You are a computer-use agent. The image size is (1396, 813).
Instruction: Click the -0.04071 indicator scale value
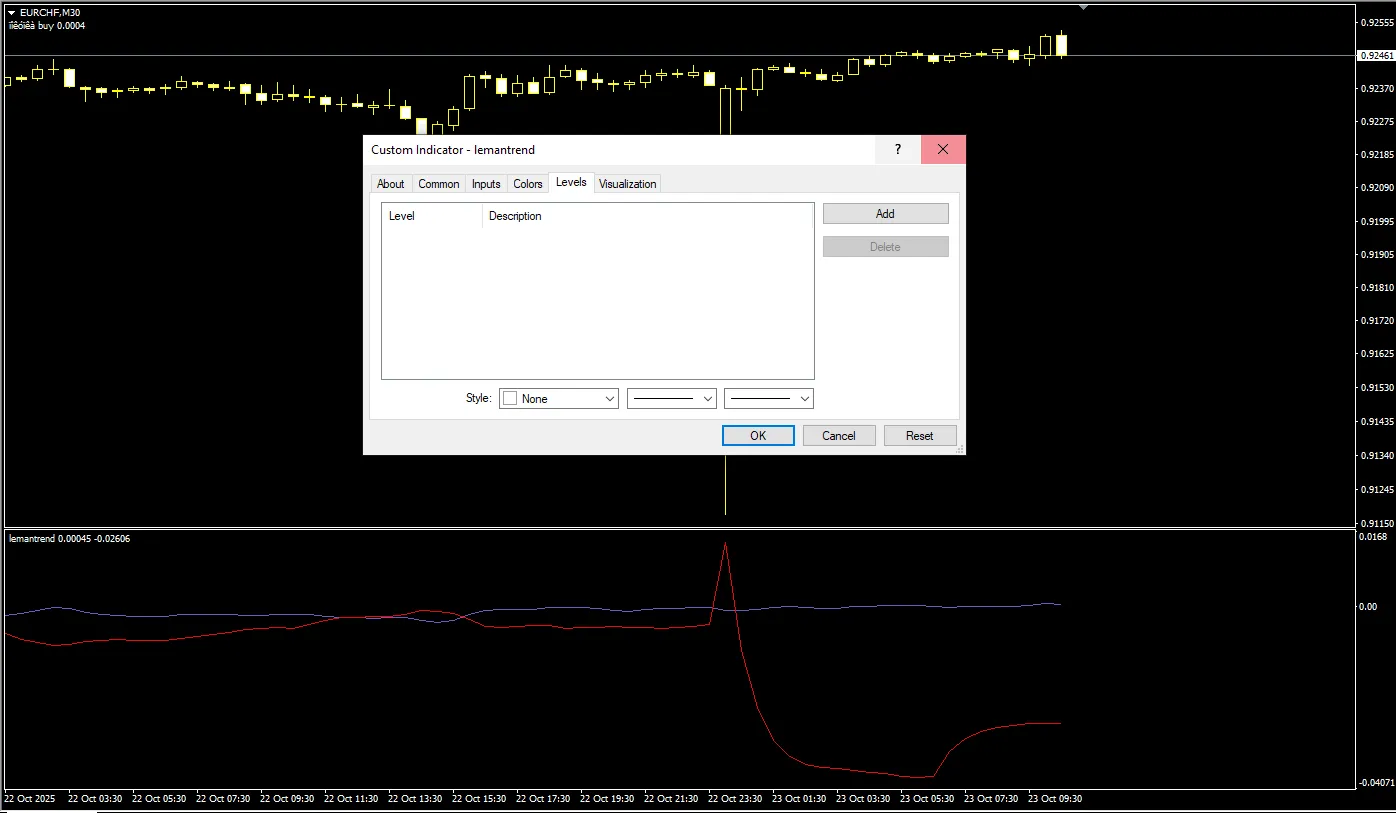[1376, 782]
